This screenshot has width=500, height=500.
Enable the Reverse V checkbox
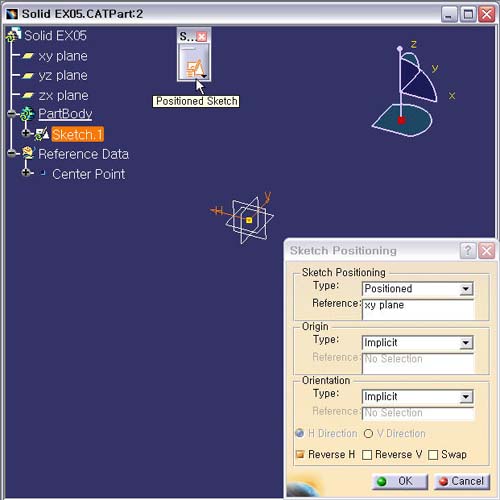pyautogui.click(x=367, y=455)
